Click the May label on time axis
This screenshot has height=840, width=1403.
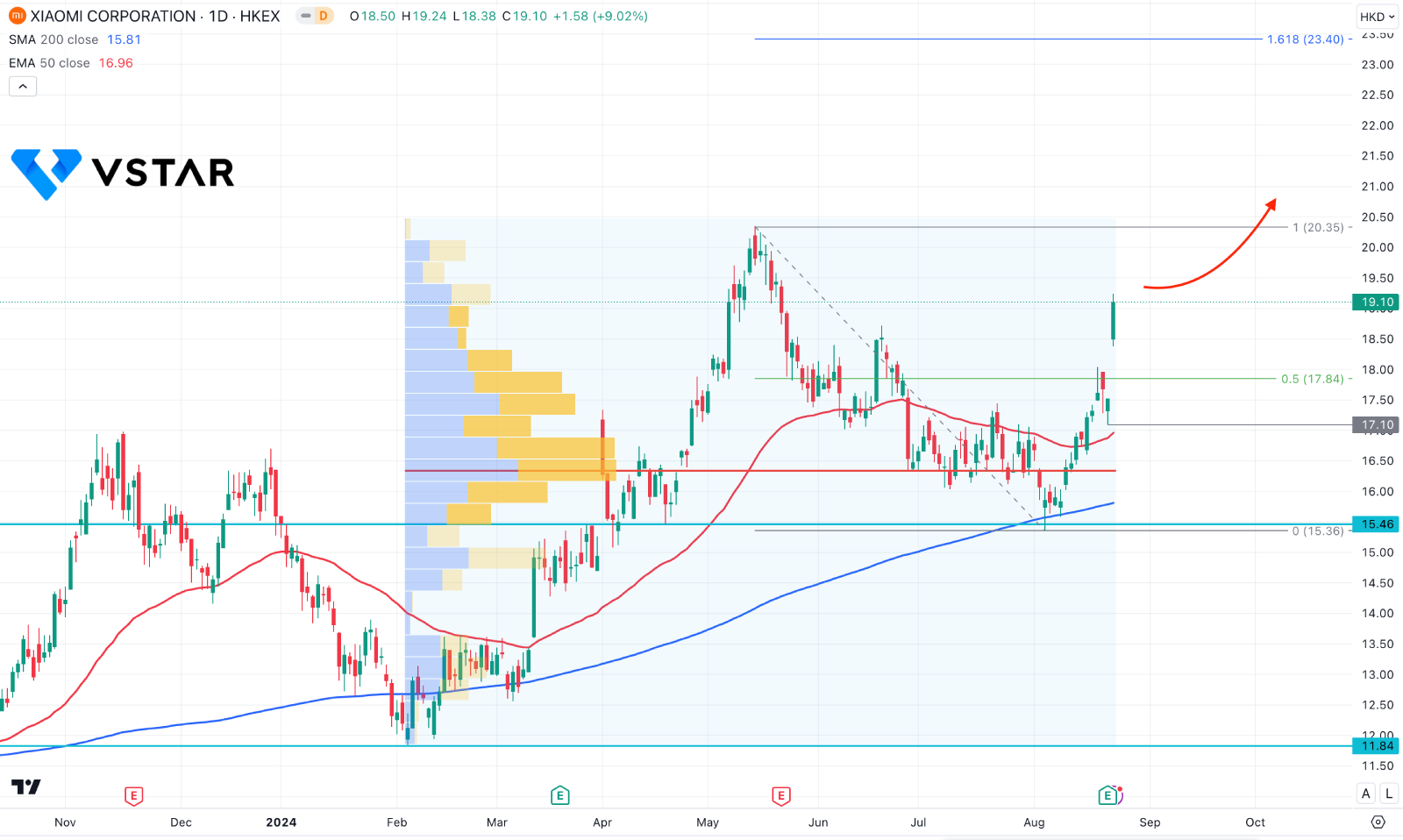(x=708, y=822)
